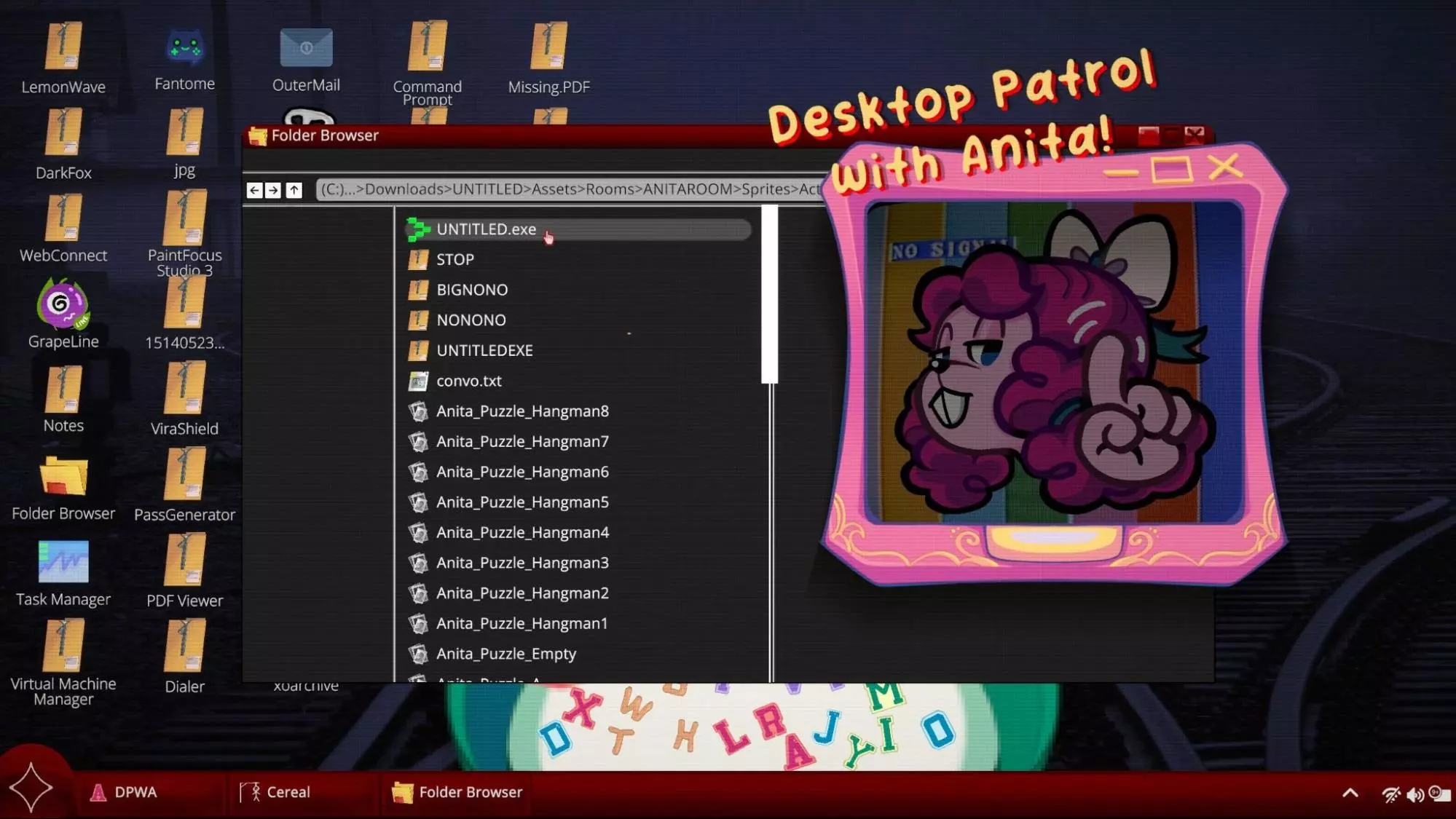Expand the system tray chevron
1456x819 pixels.
pyautogui.click(x=1350, y=793)
